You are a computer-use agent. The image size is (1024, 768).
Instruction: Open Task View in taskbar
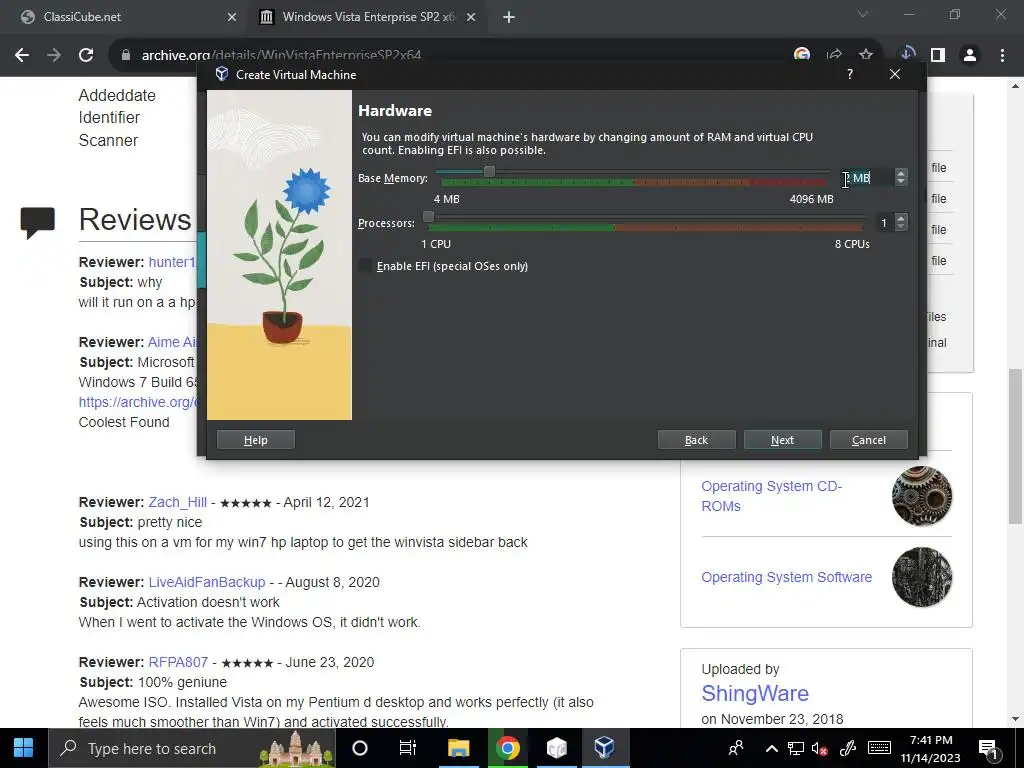pos(408,748)
